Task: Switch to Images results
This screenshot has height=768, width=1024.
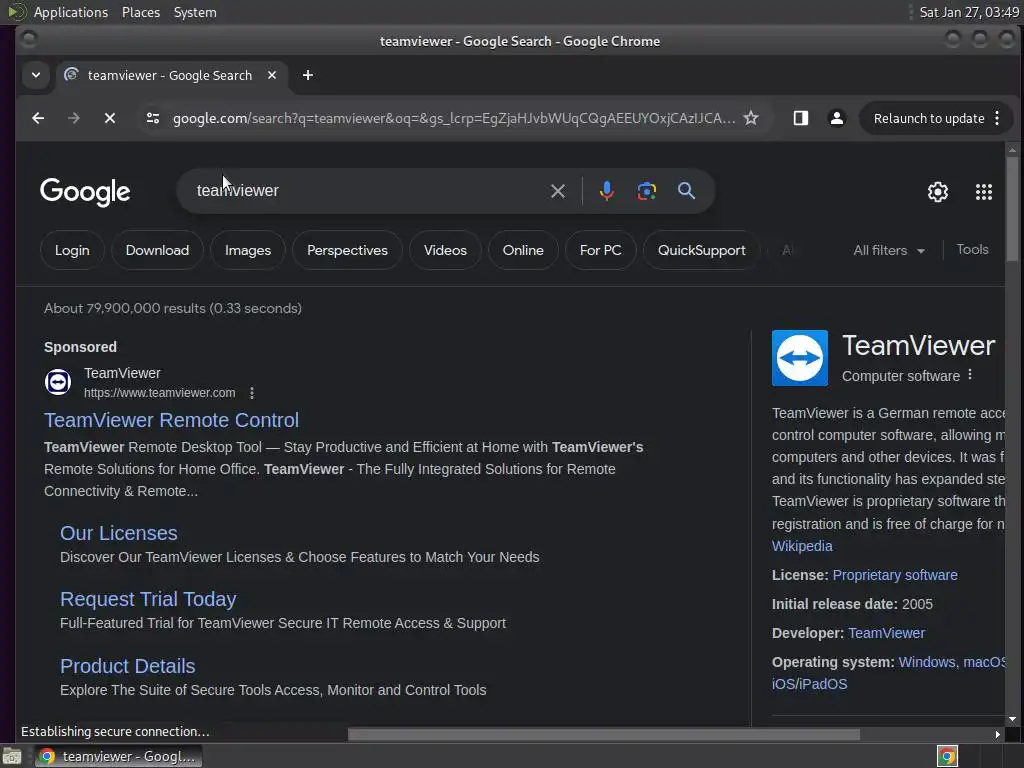Action: 248,250
